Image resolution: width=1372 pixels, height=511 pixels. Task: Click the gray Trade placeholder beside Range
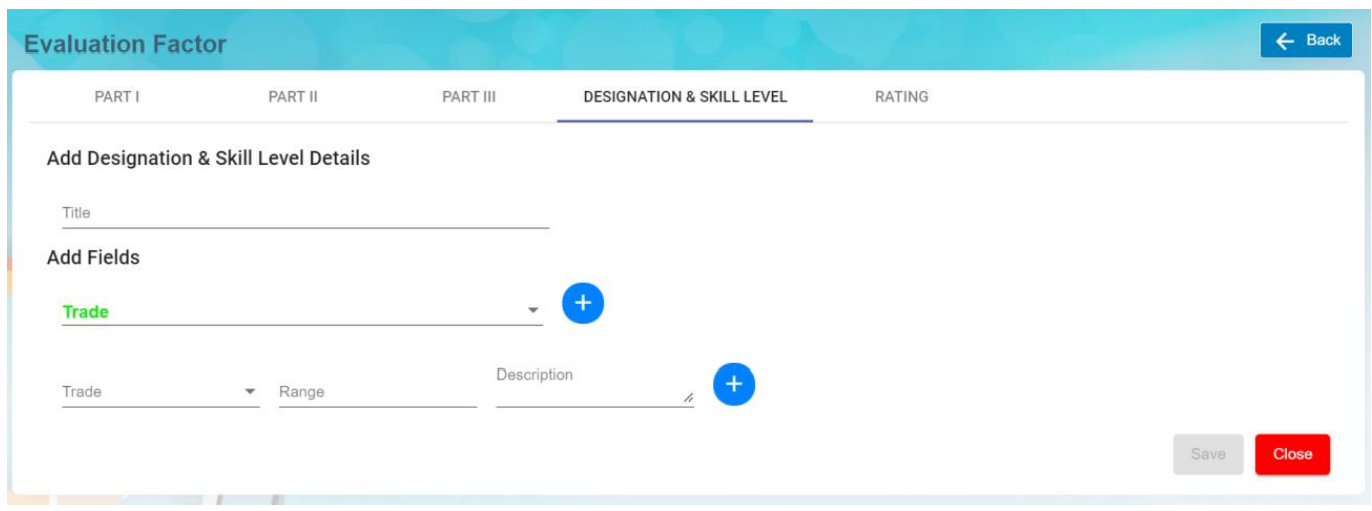pos(83,392)
